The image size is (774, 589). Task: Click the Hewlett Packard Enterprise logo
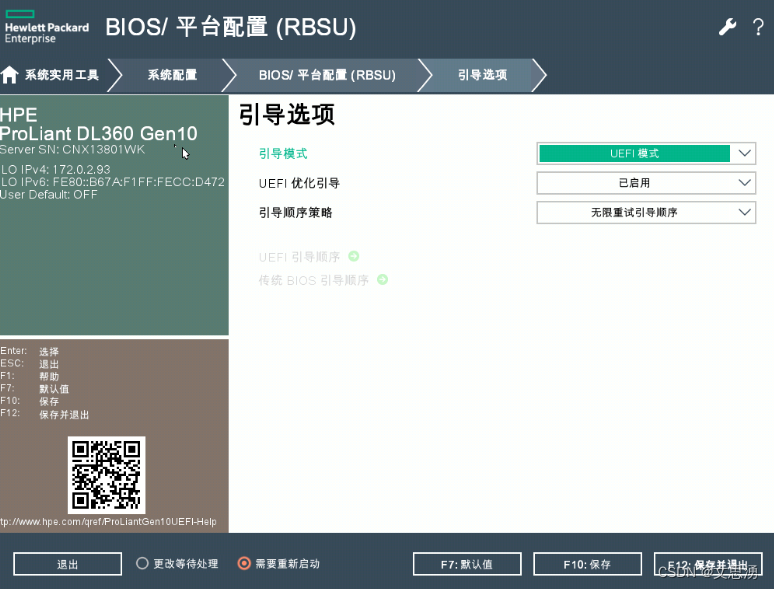tap(47, 27)
